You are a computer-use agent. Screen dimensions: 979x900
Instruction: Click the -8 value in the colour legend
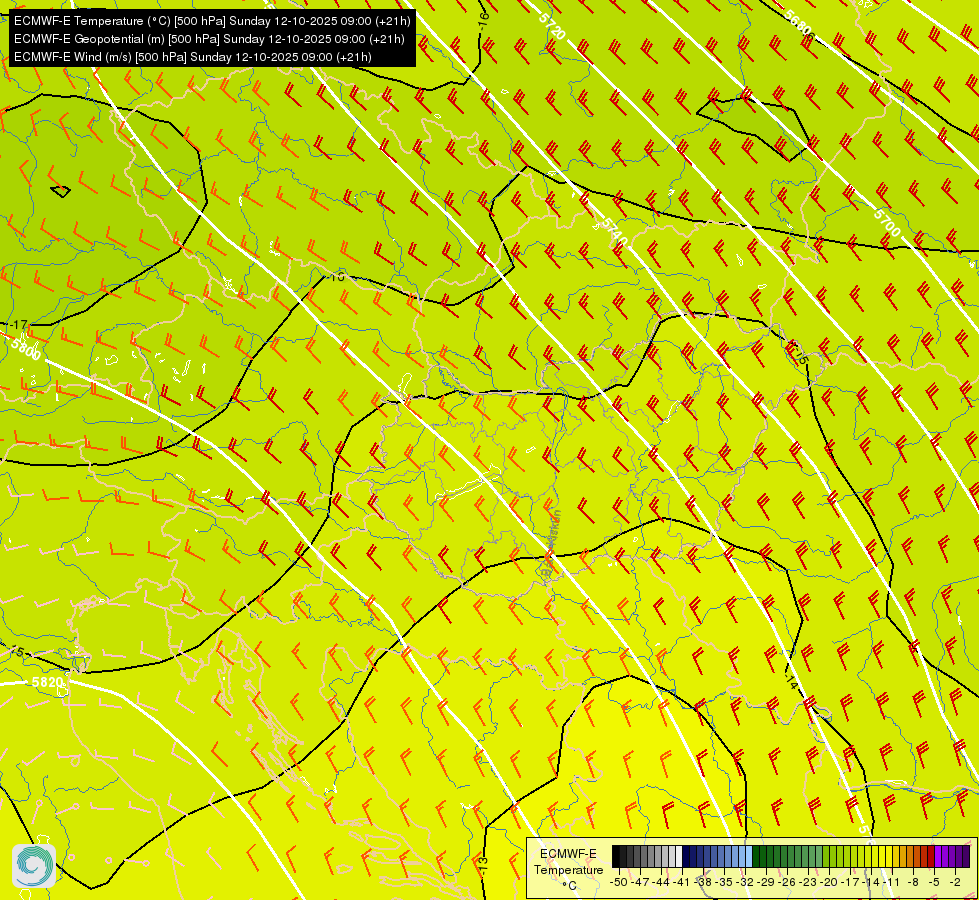(913, 883)
